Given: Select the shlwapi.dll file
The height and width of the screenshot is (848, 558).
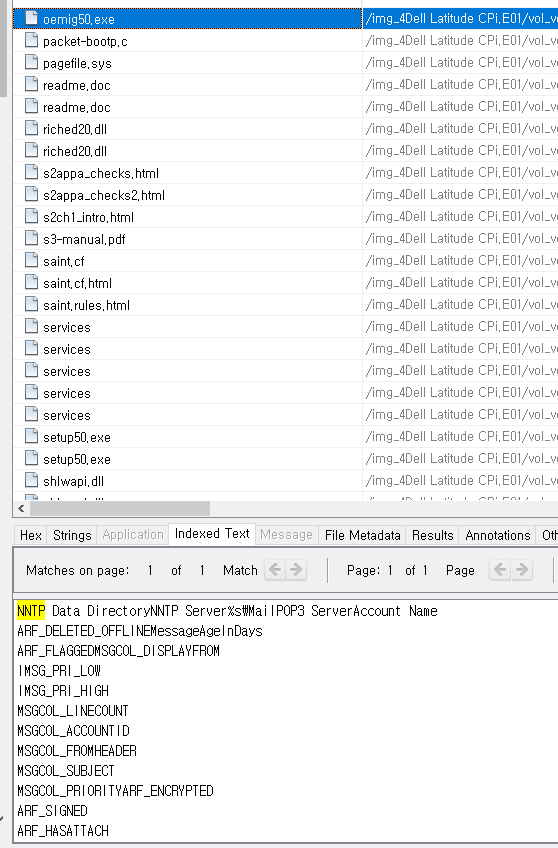Looking at the screenshot, I should (73, 481).
